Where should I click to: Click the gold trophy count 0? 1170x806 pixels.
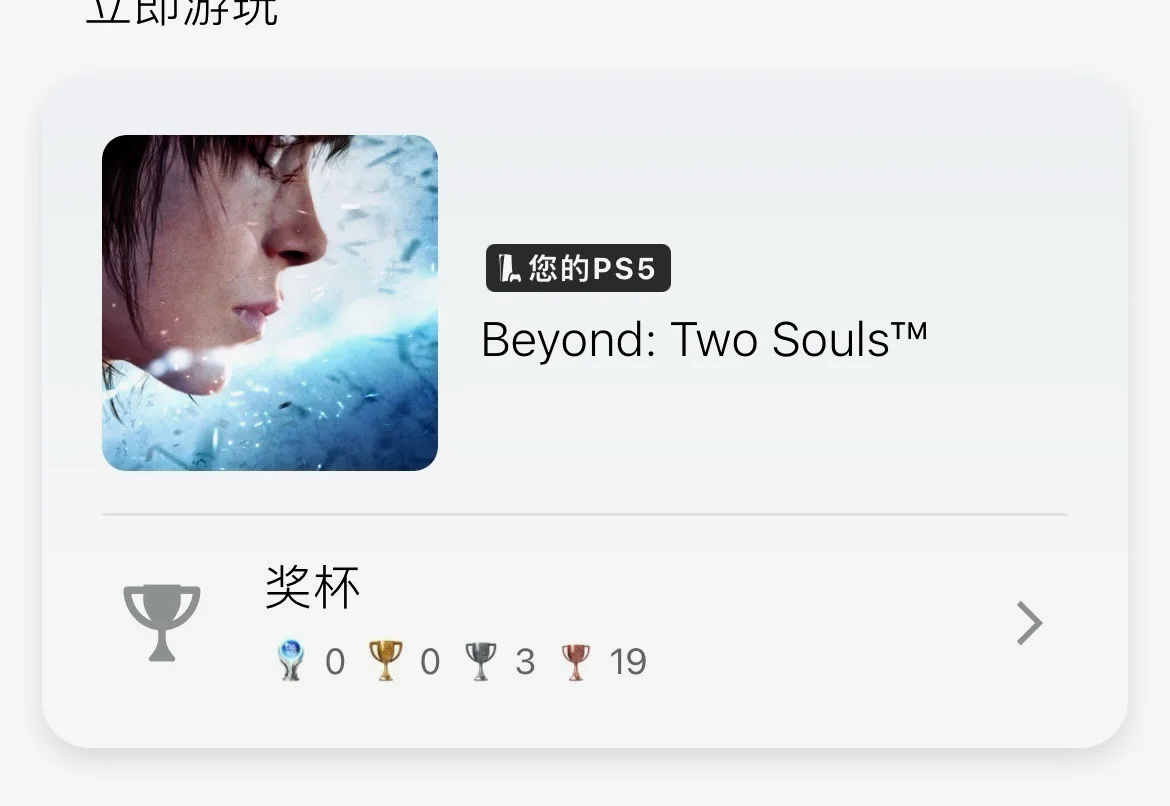[x=430, y=662]
